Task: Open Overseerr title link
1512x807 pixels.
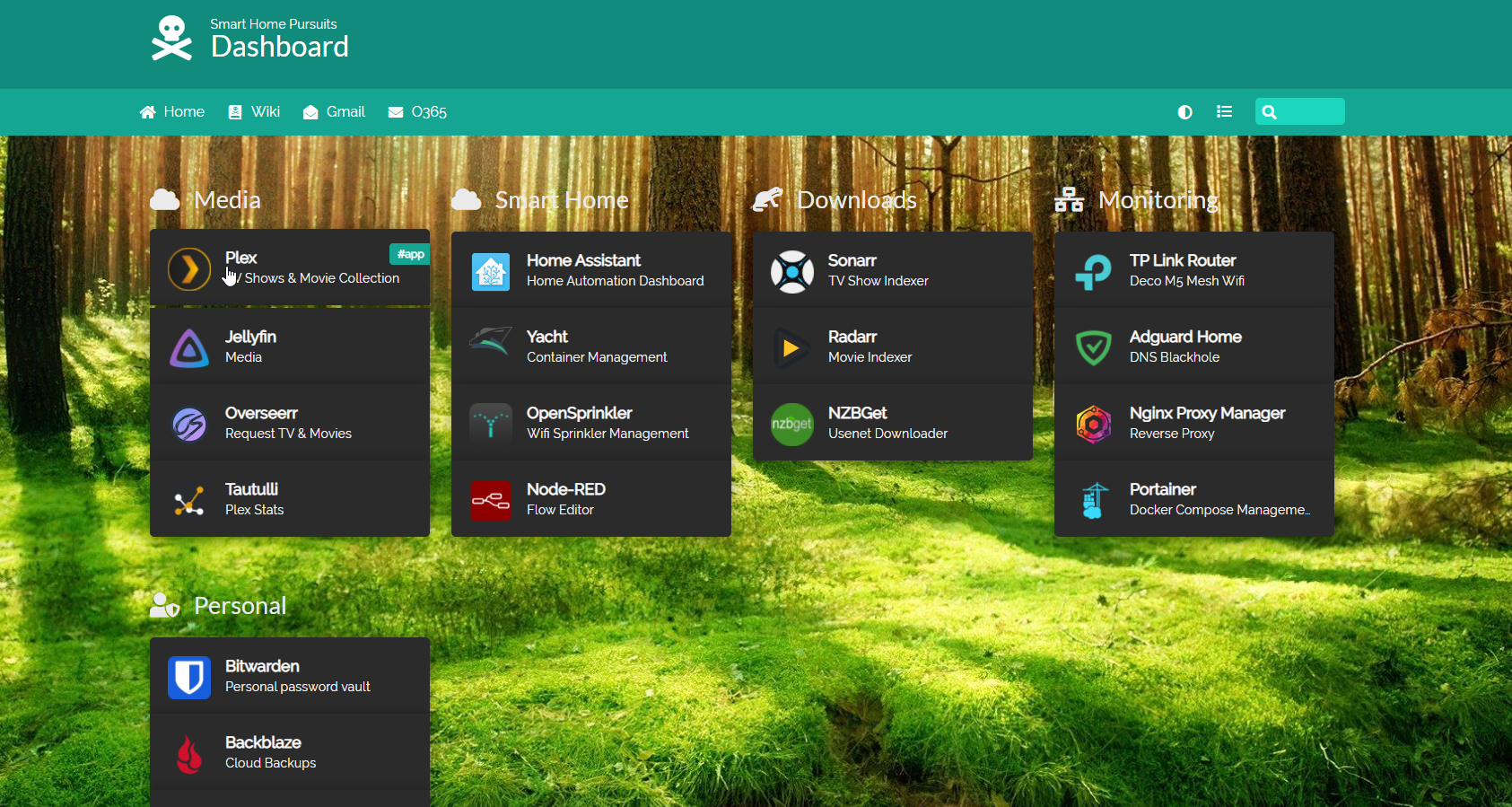Action: click(261, 413)
